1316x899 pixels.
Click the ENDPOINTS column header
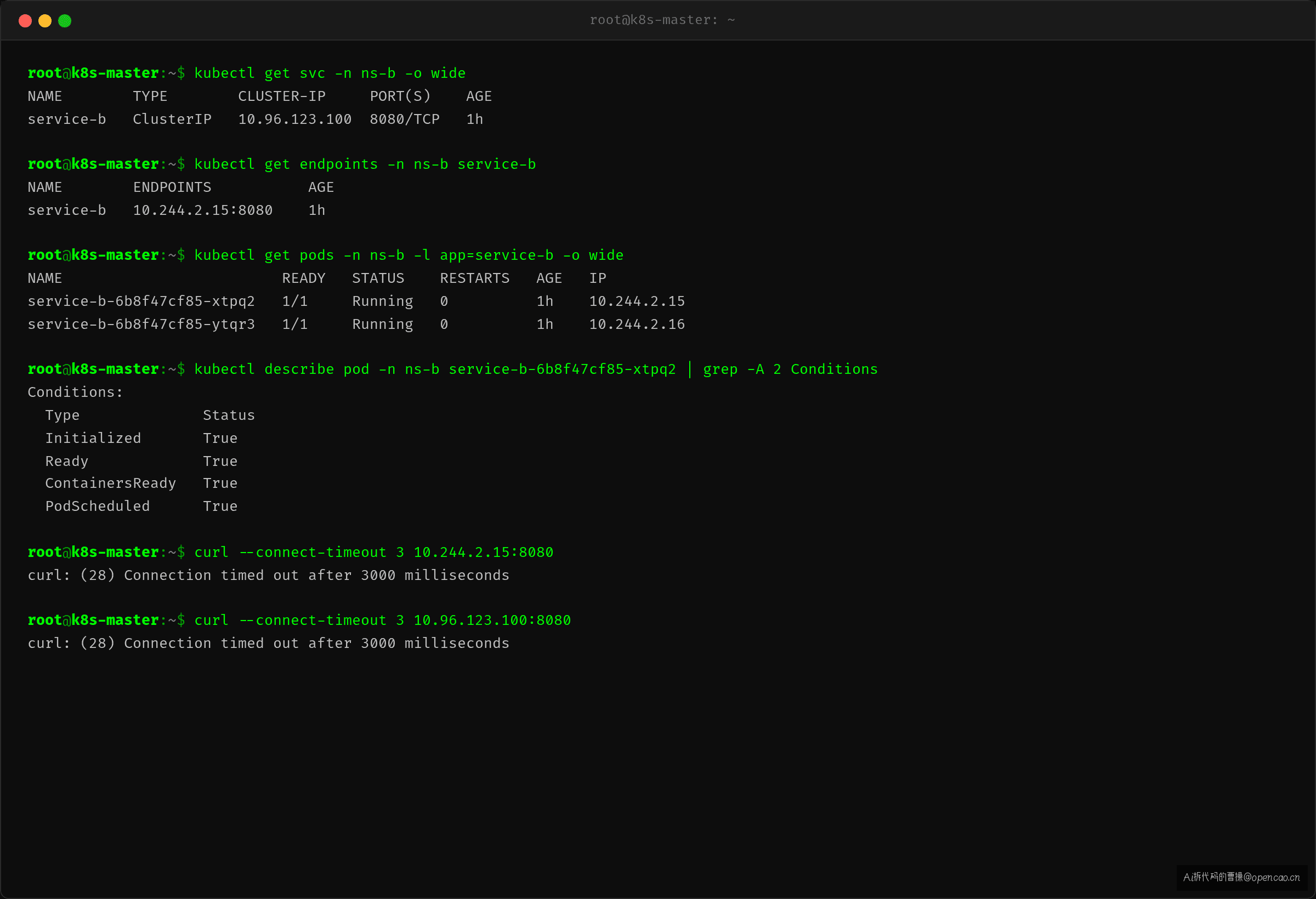click(172, 187)
